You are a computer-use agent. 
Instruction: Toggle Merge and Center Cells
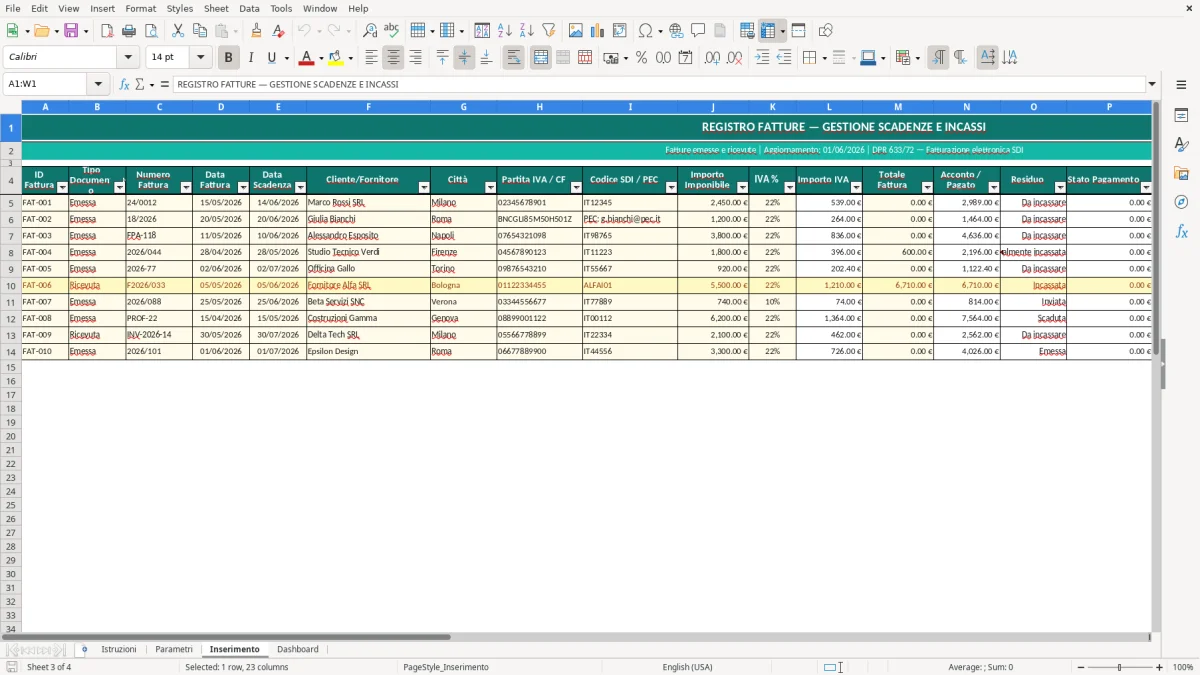click(x=541, y=58)
